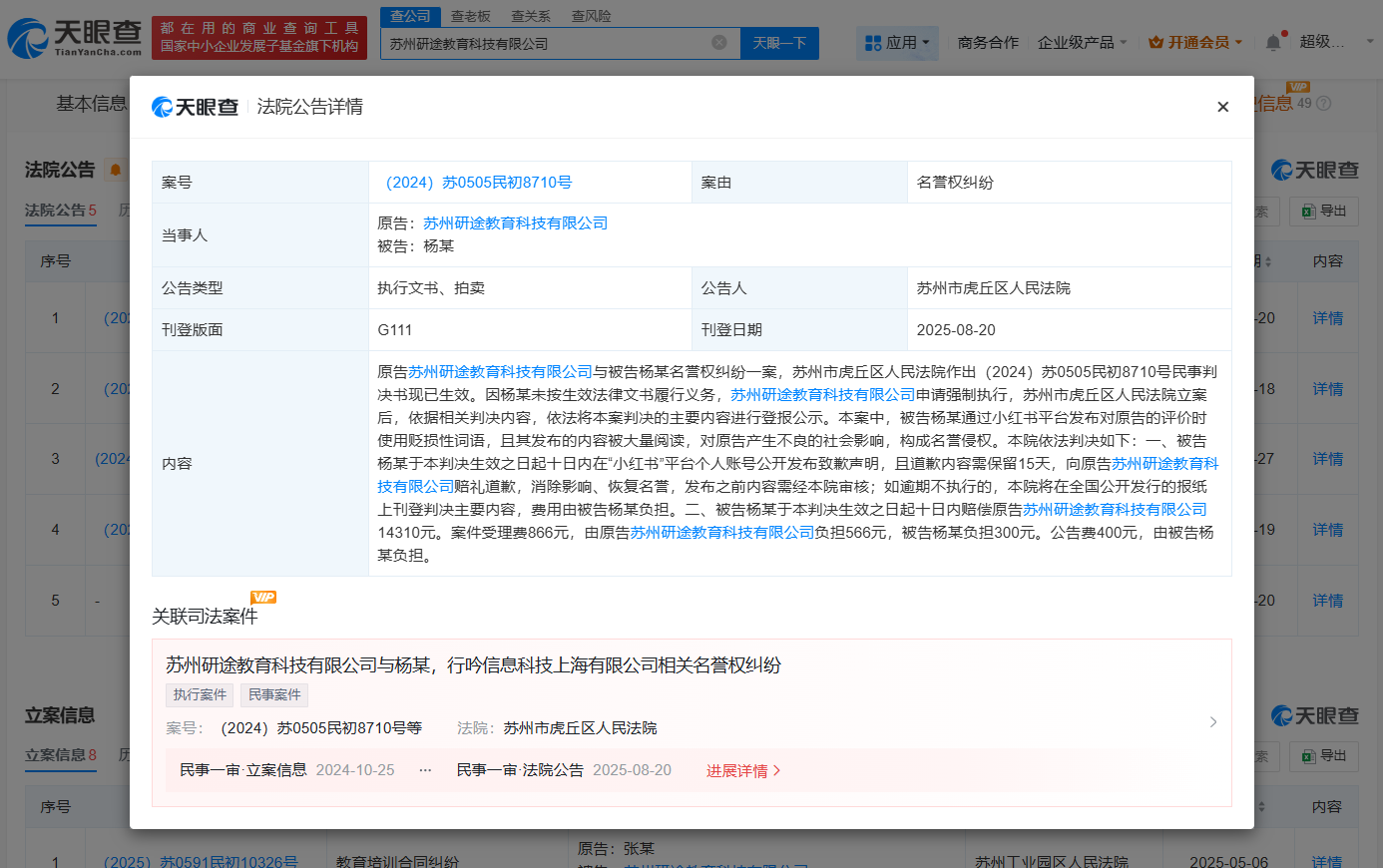1383x868 pixels.
Task: Switch to the 查老板 search tab
Action: click(x=470, y=16)
